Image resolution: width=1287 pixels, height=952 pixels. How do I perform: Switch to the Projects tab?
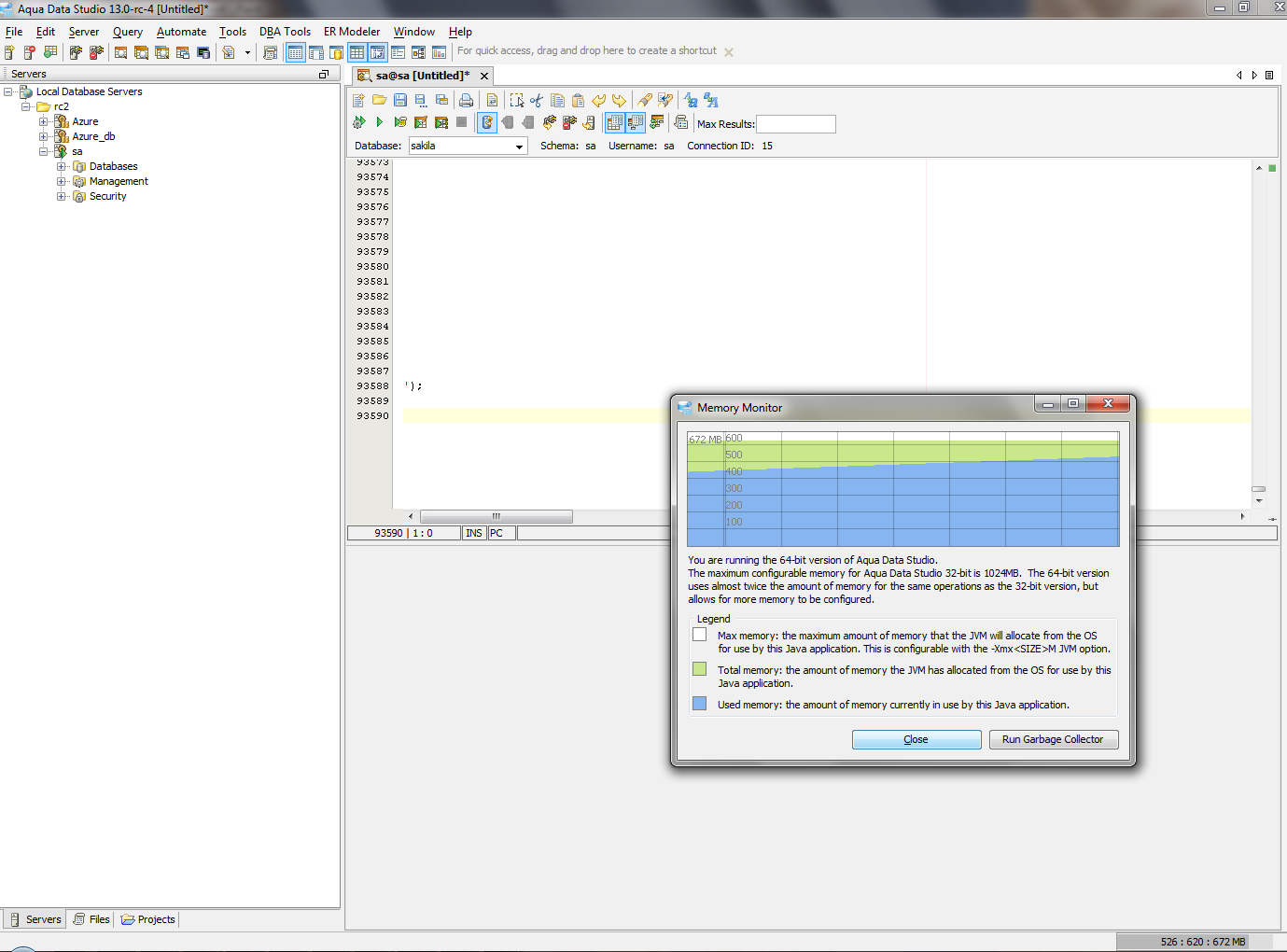pos(147,919)
